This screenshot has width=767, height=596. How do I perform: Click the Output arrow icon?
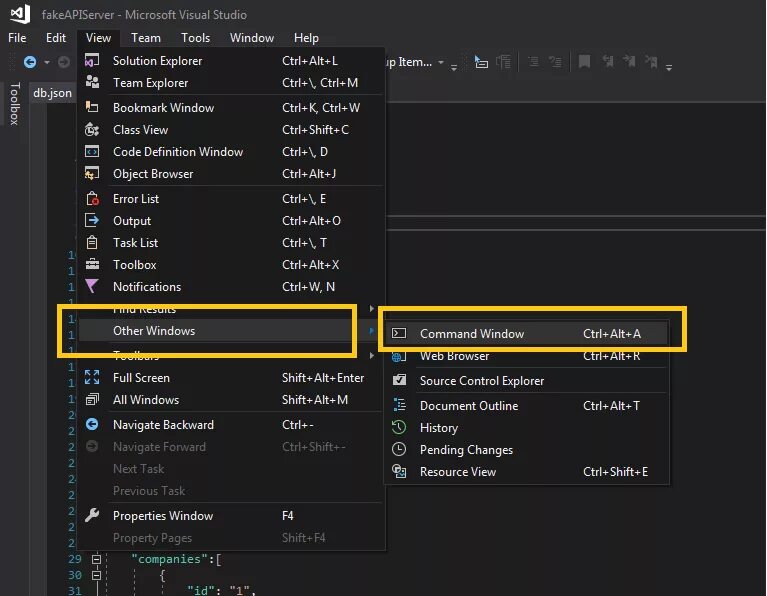click(92, 221)
